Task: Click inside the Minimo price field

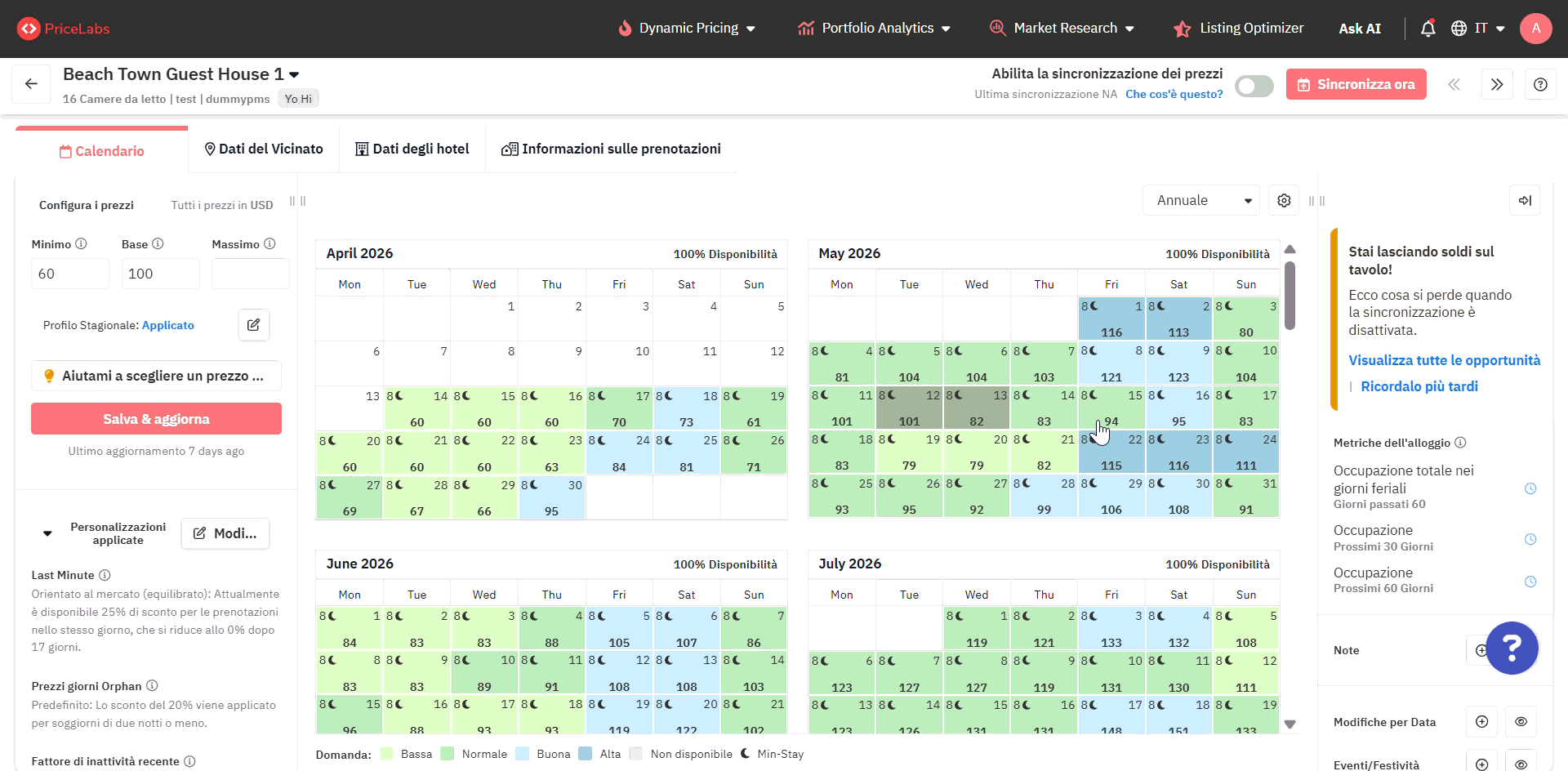Action: coord(69,273)
